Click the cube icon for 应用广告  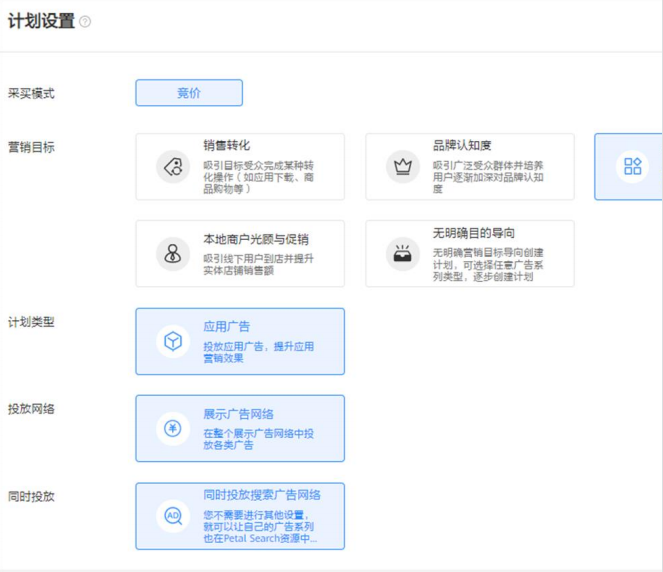173,341
